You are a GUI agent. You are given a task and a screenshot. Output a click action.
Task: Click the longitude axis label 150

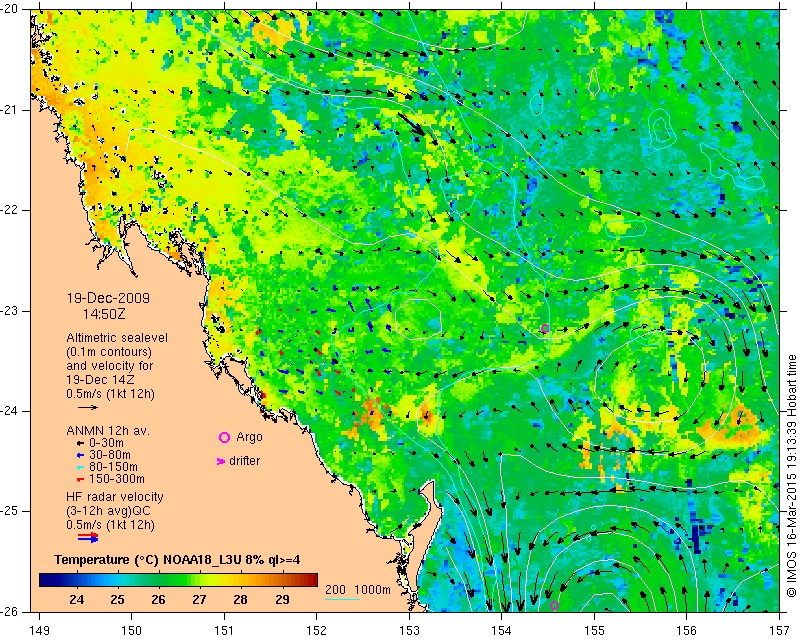[132, 631]
